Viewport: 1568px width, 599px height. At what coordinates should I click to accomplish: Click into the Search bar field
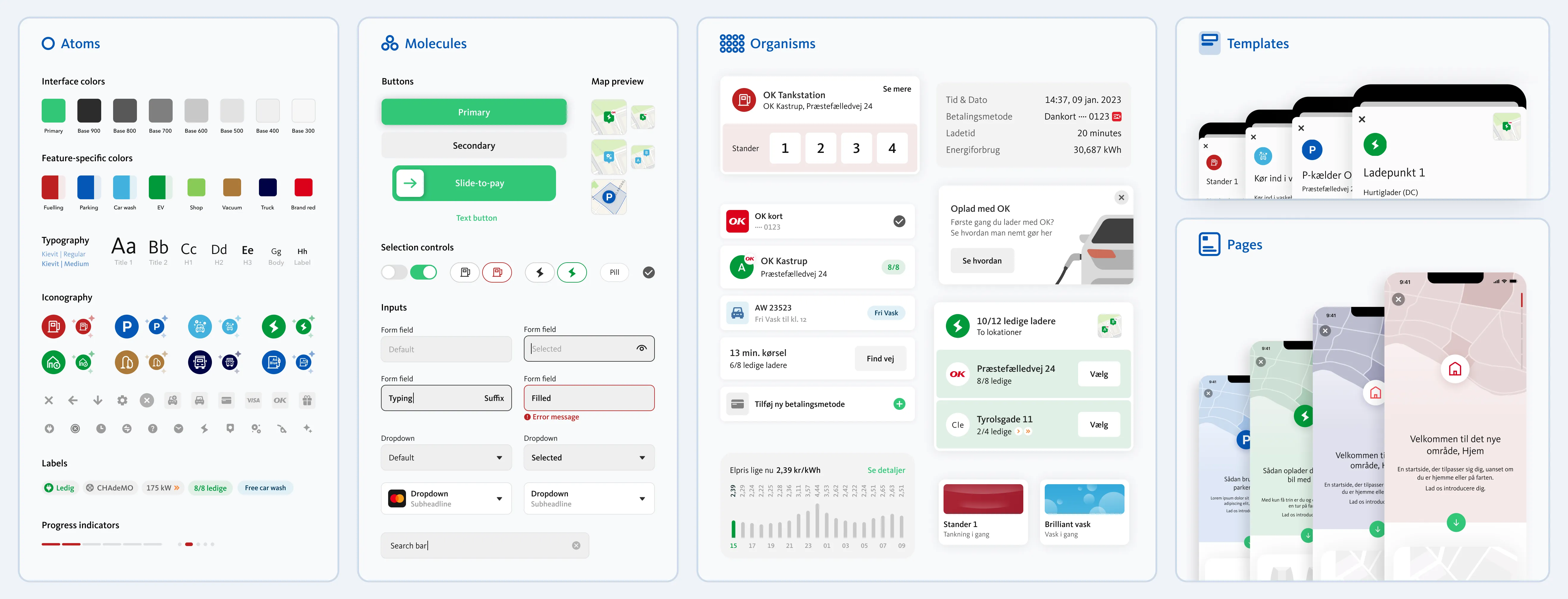pos(485,545)
